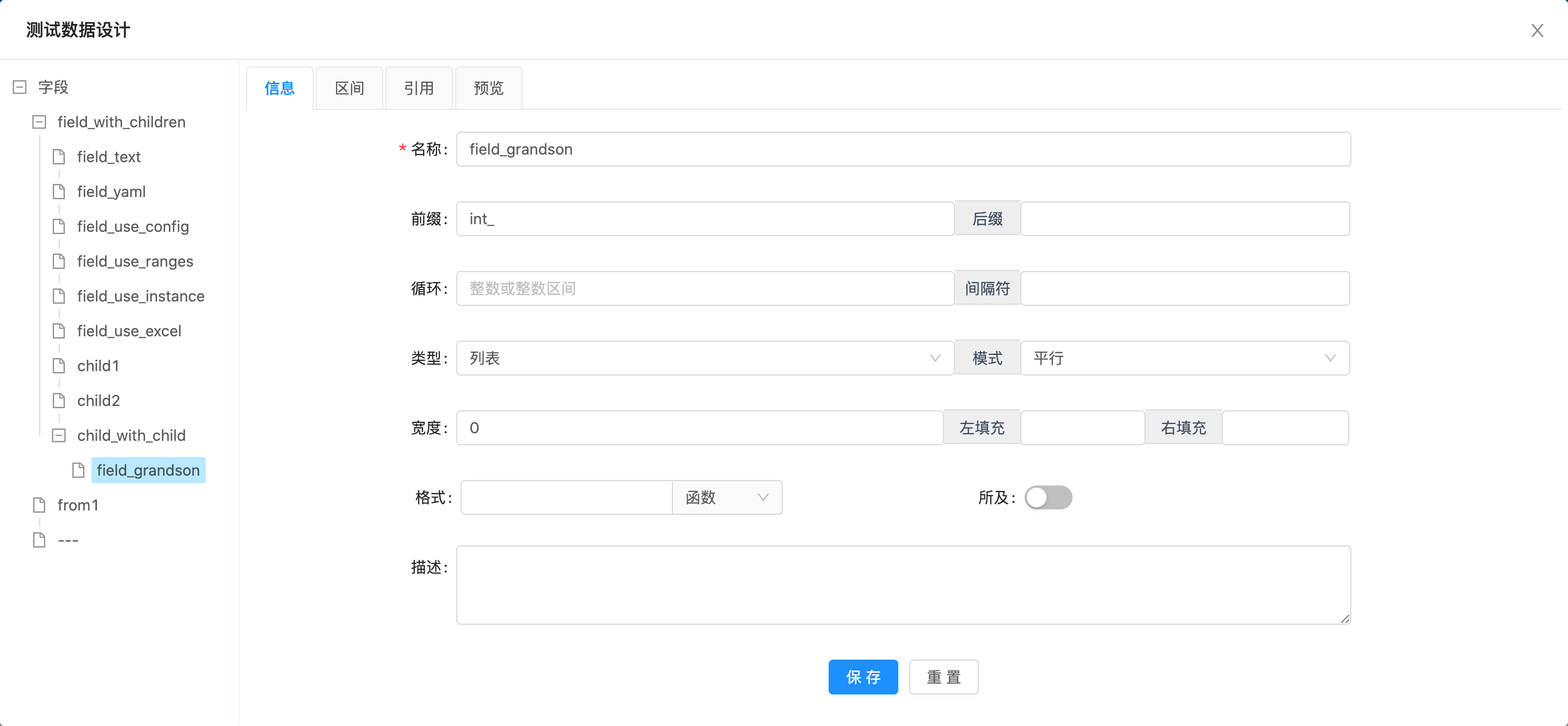Open the 类型 dropdown showing 列表

pos(705,359)
